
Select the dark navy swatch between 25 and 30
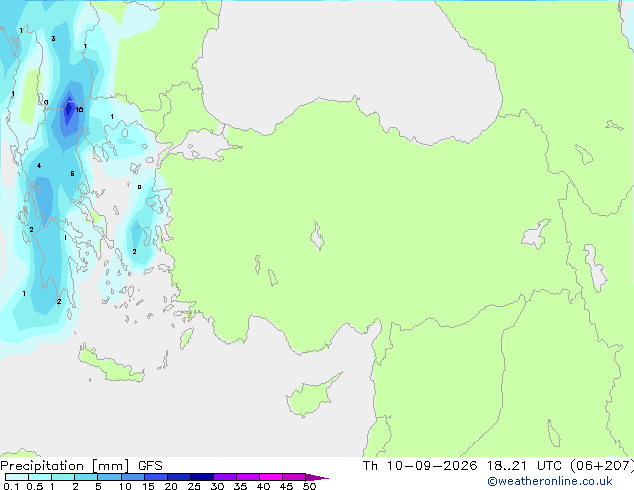(202, 477)
